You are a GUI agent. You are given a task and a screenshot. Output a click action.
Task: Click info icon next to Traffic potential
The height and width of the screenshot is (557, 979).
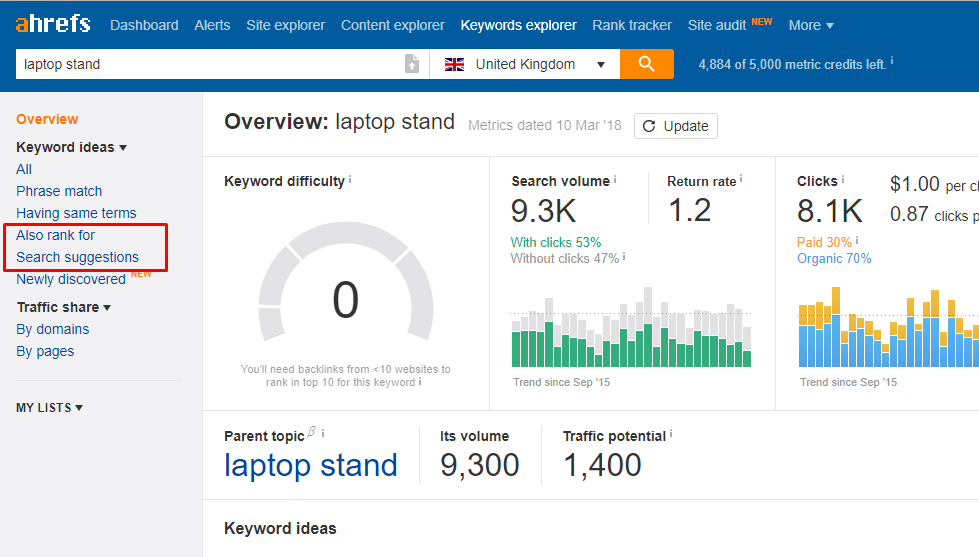click(671, 434)
